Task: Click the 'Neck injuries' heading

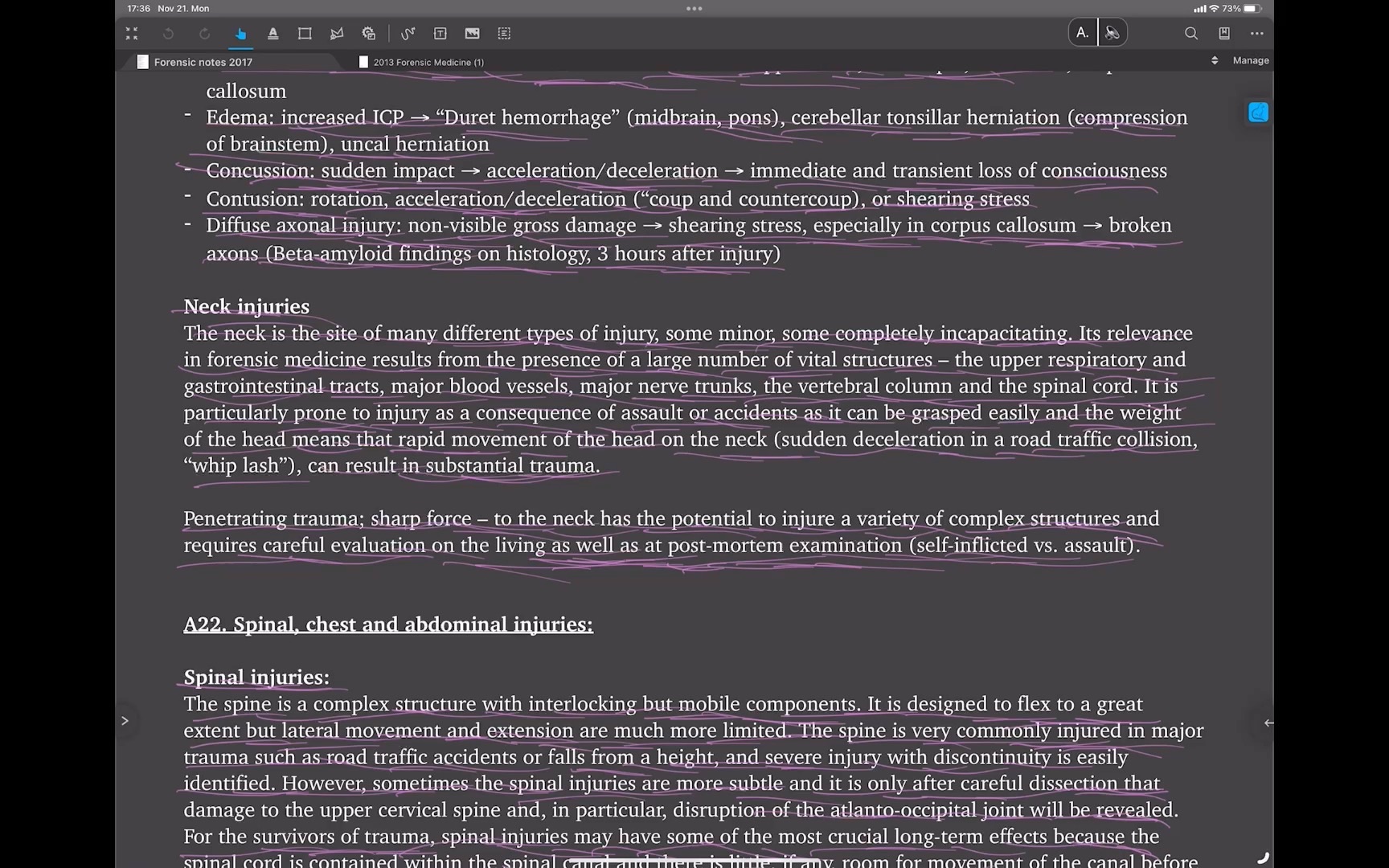Action: click(x=246, y=306)
